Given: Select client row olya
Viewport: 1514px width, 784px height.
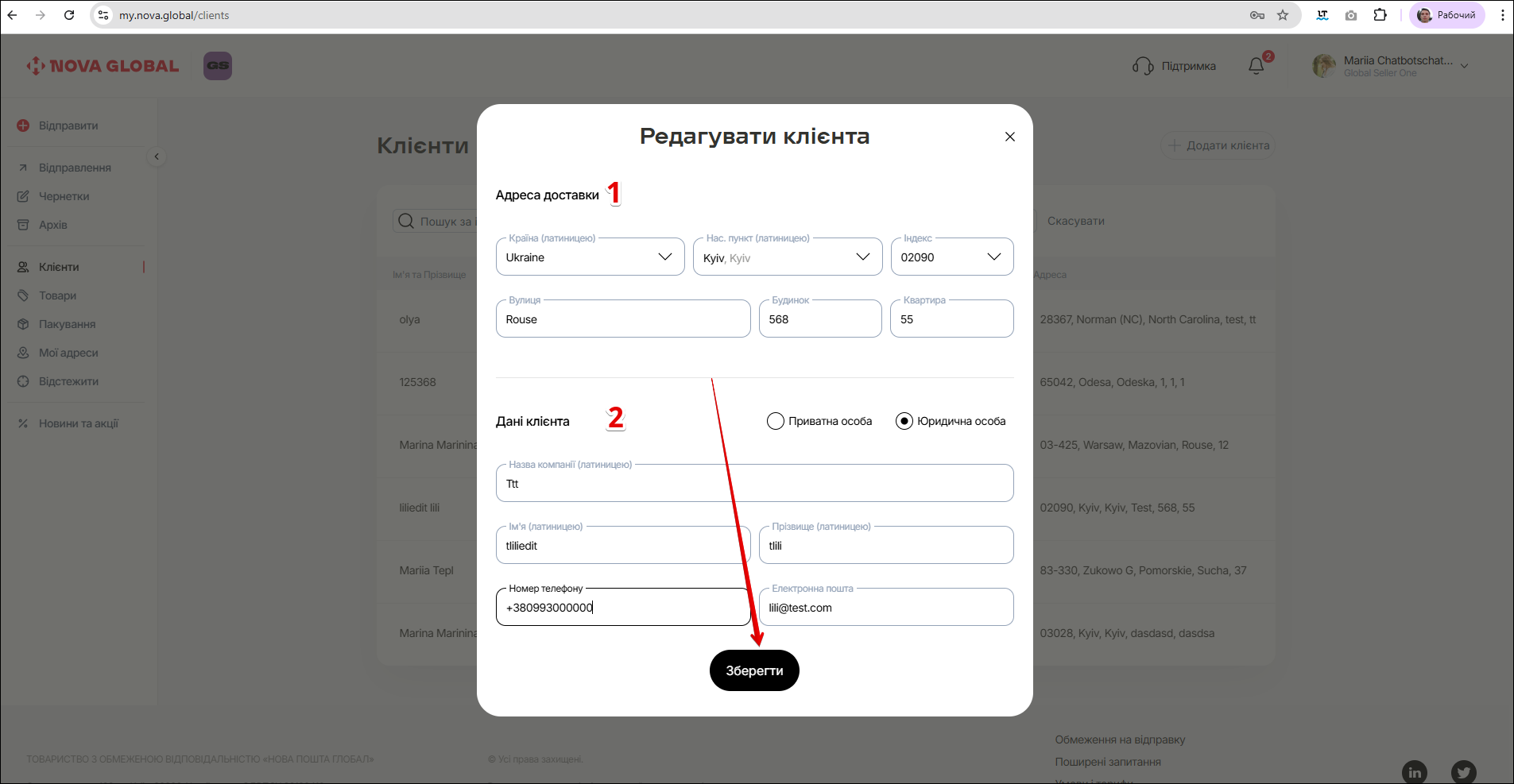Looking at the screenshot, I should pyautogui.click(x=410, y=319).
